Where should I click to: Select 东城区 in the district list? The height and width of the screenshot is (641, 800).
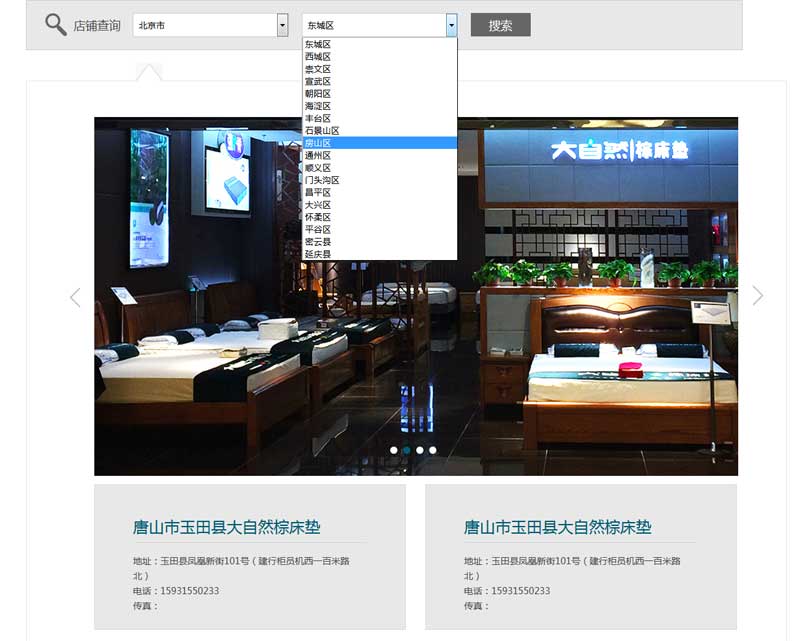[380, 44]
